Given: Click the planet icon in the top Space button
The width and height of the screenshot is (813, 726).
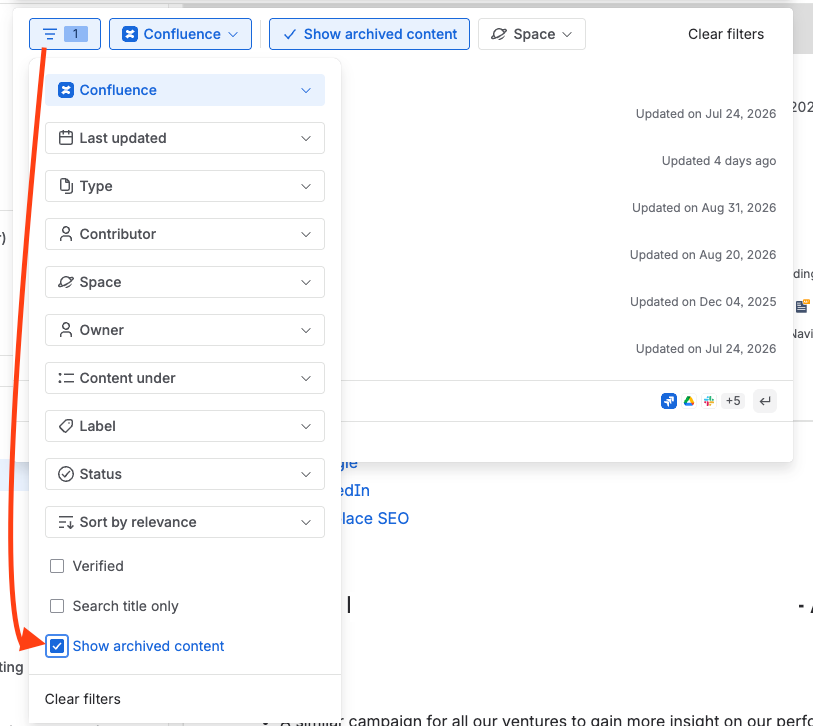Looking at the screenshot, I should [x=499, y=34].
